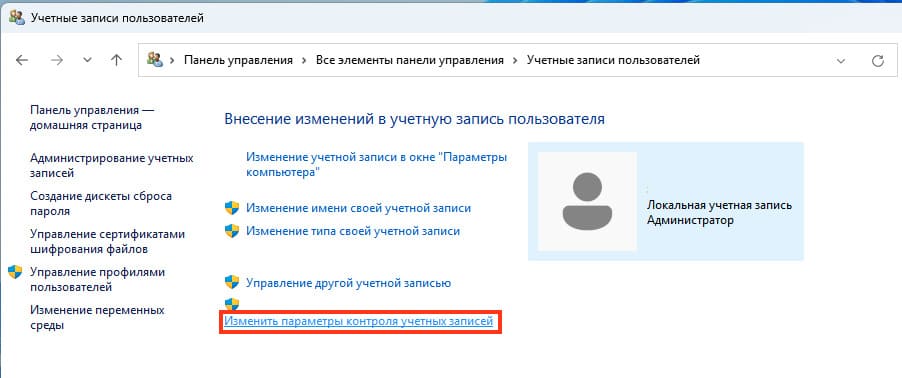Screen dimensions: 902x378
Task: Click 'Изменить параметры контроля учетных записей' link
Action: (358, 321)
